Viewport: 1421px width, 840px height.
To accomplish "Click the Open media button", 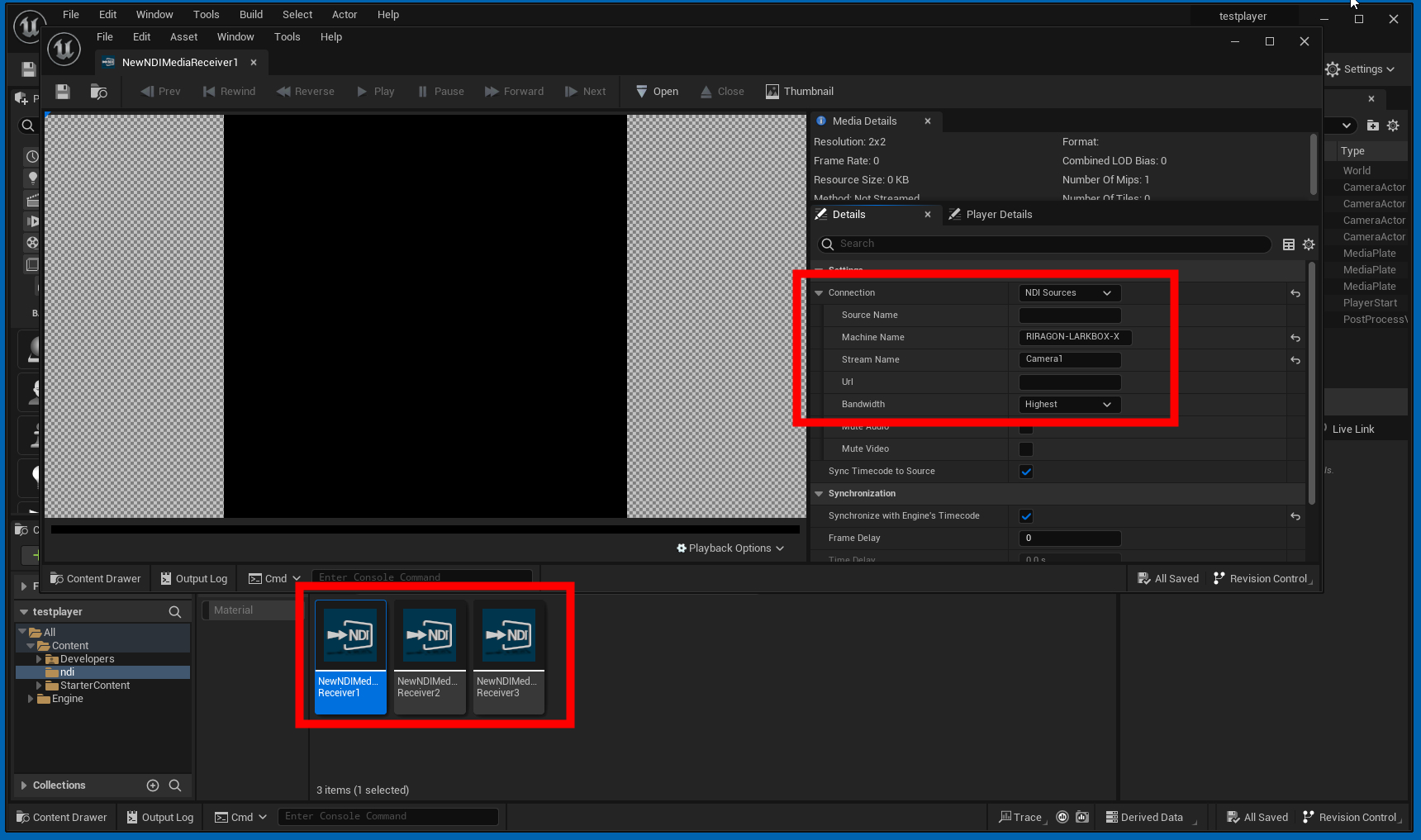I will click(x=657, y=92).
